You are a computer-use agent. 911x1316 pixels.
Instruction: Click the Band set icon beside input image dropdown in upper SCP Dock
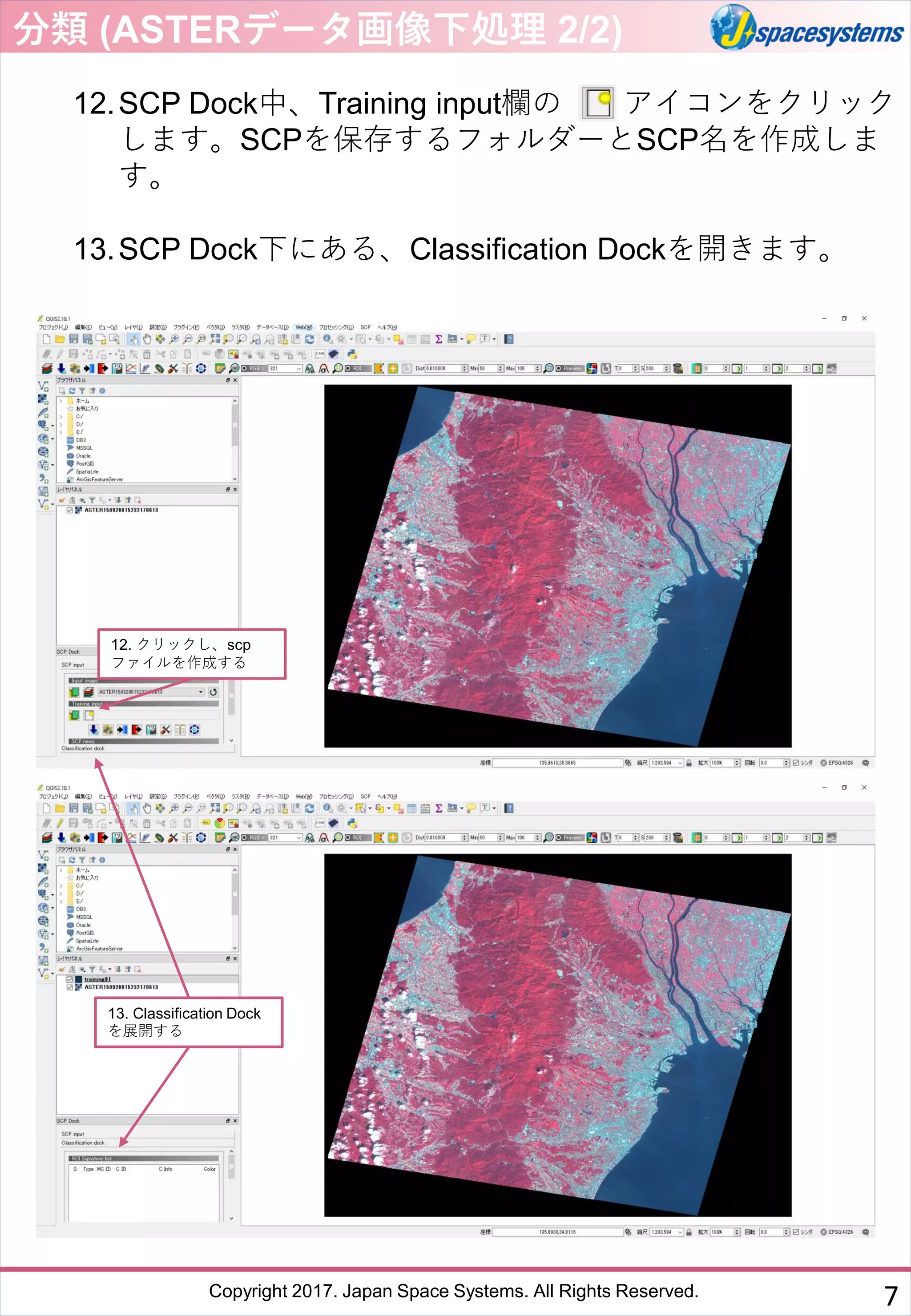click(x=89, y=692)
